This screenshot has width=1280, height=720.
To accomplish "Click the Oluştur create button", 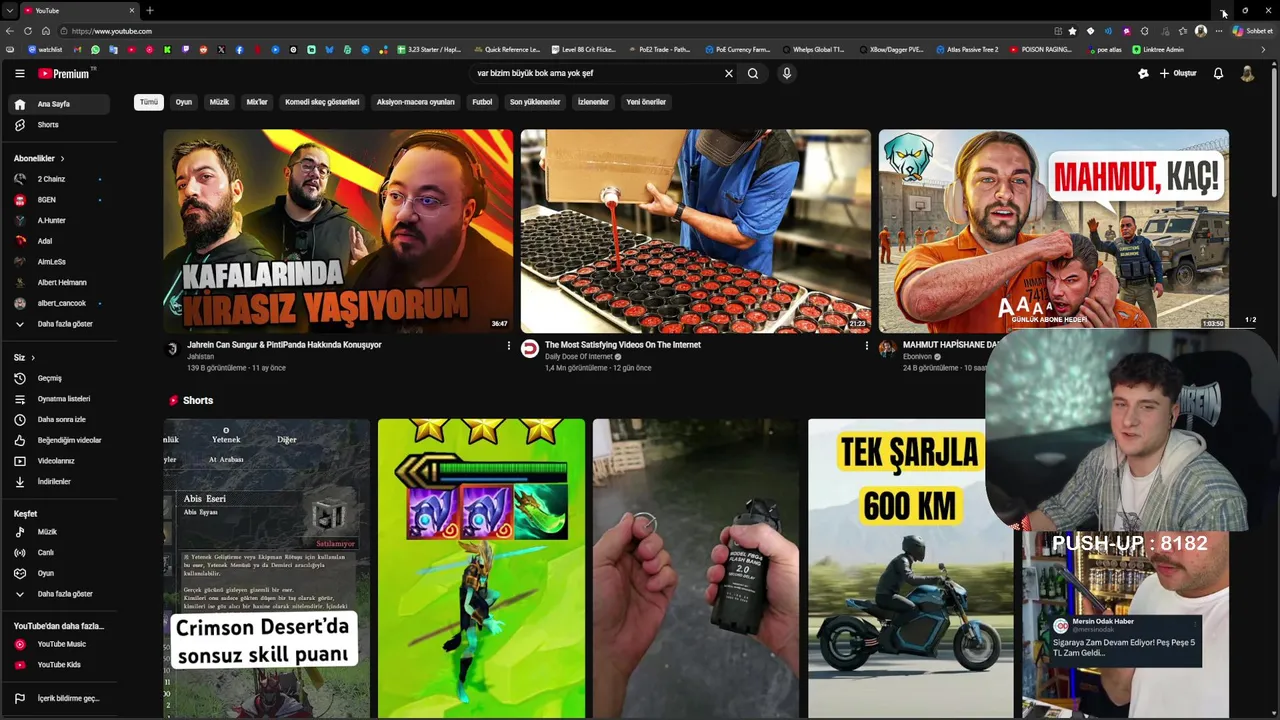I will pyautogui.click(x=1178, y=73).
